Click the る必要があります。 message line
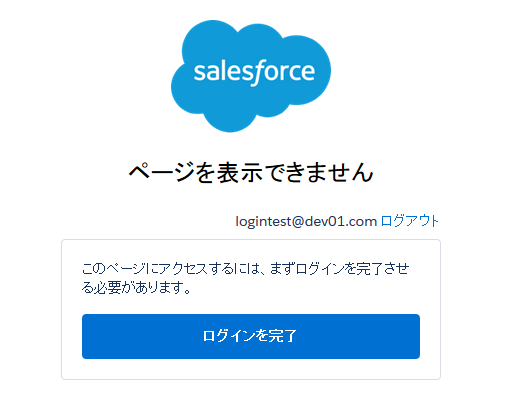This screenshot has height=403, width=528. pos(137,288)
